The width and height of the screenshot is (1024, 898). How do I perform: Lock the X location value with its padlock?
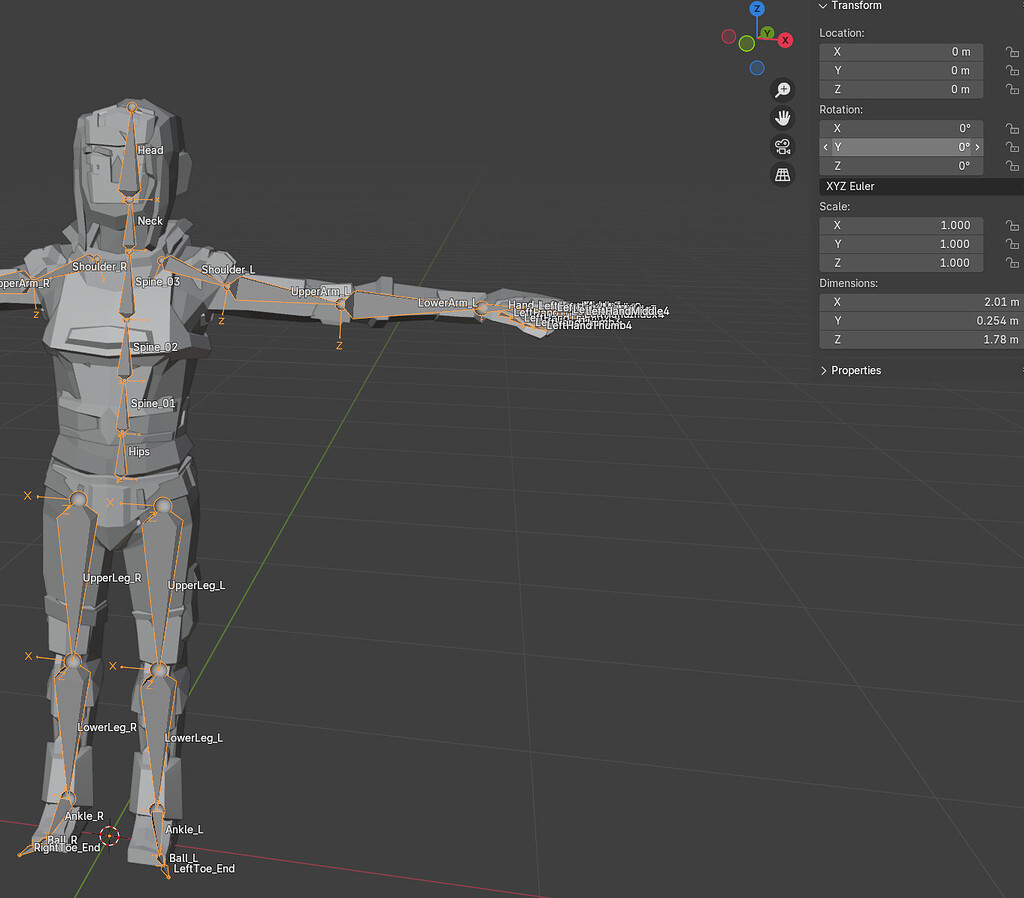pyautogui.click(x=1011, y=51)
